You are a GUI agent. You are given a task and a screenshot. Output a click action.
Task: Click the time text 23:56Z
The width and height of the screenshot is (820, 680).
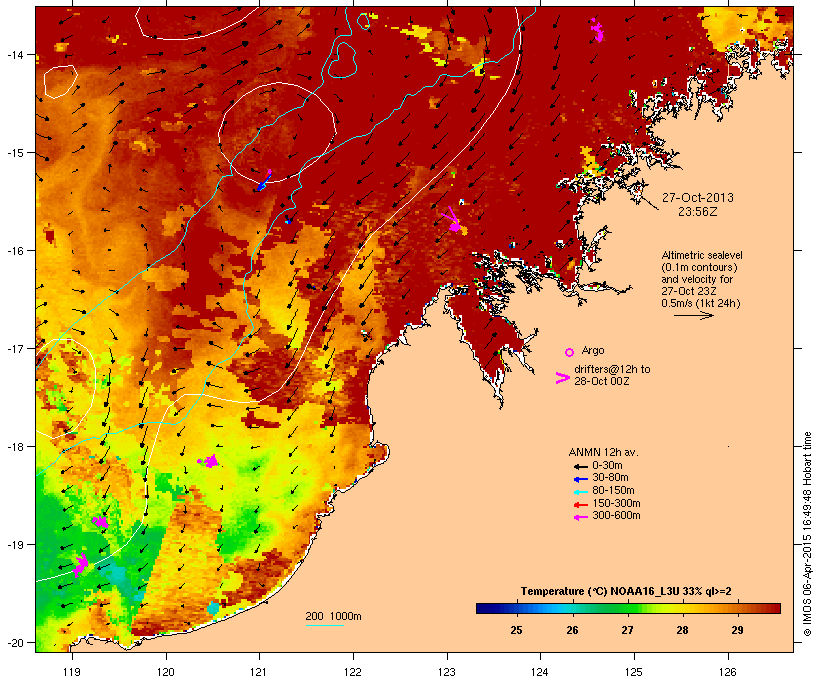pyautogui.click(x=698, y=212)
